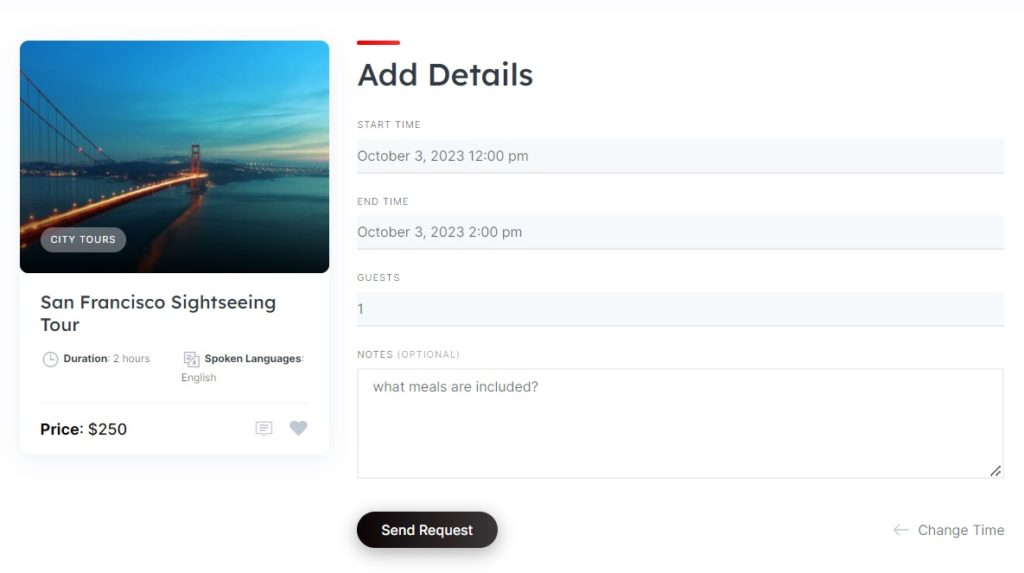The height and width of the screenshot is (573, 1024).
Task: Click the Spoken Languages translate icon
Action: click(x=192, y=359)
